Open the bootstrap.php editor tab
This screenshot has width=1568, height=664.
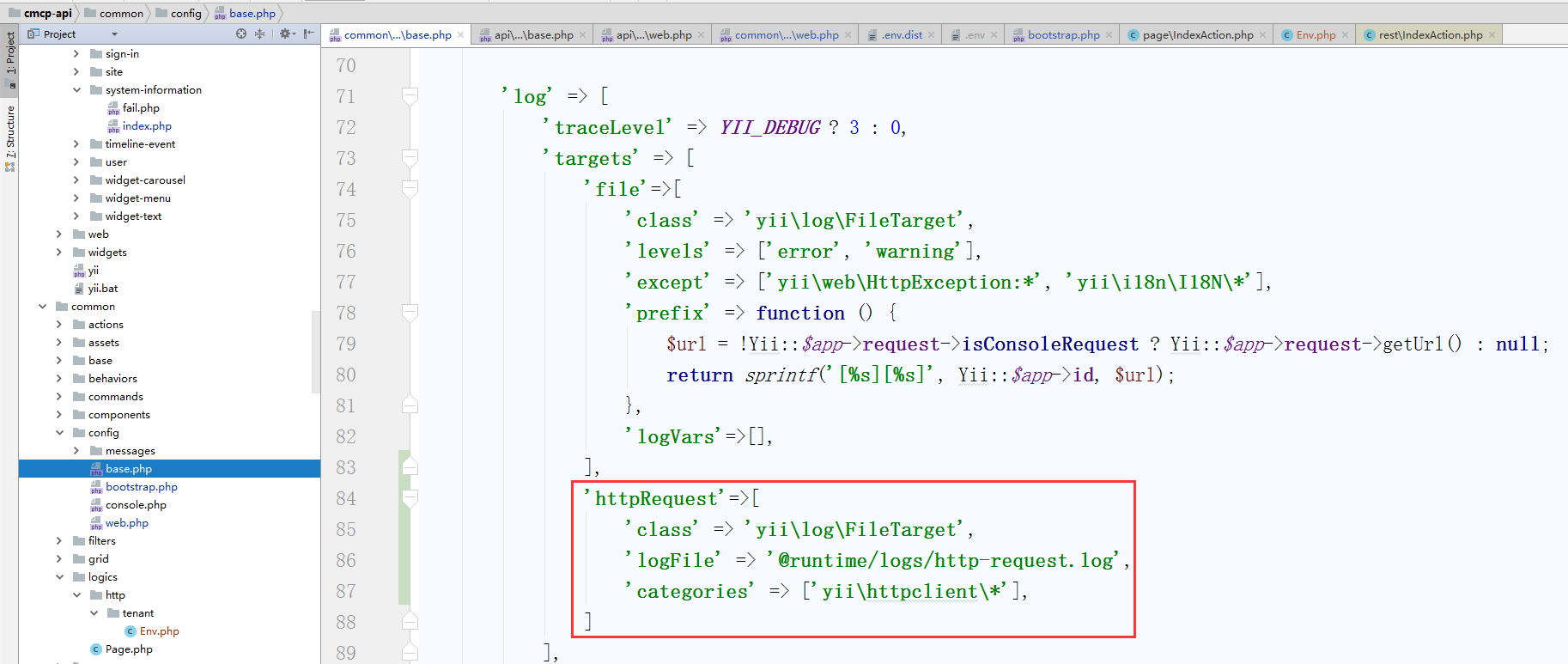1062,35
